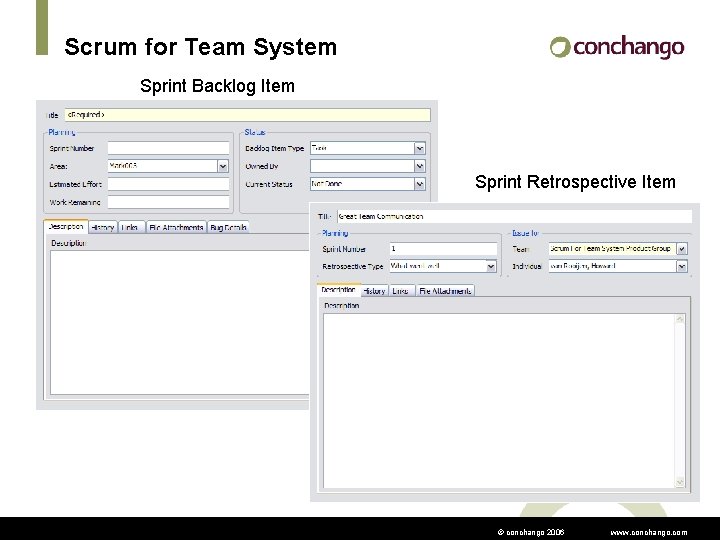Click the conchango logo

pyautogui.click(x=617, y=47)
